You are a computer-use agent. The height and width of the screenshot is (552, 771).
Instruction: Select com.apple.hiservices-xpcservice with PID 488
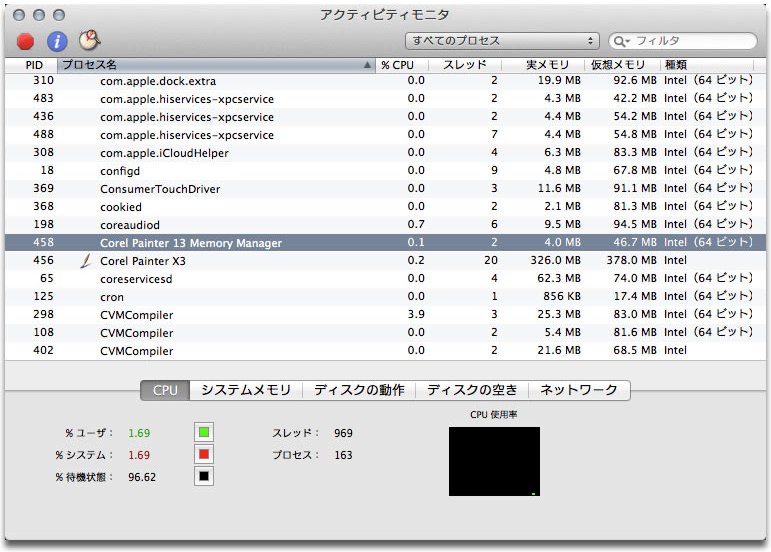(x=386, y=135)
